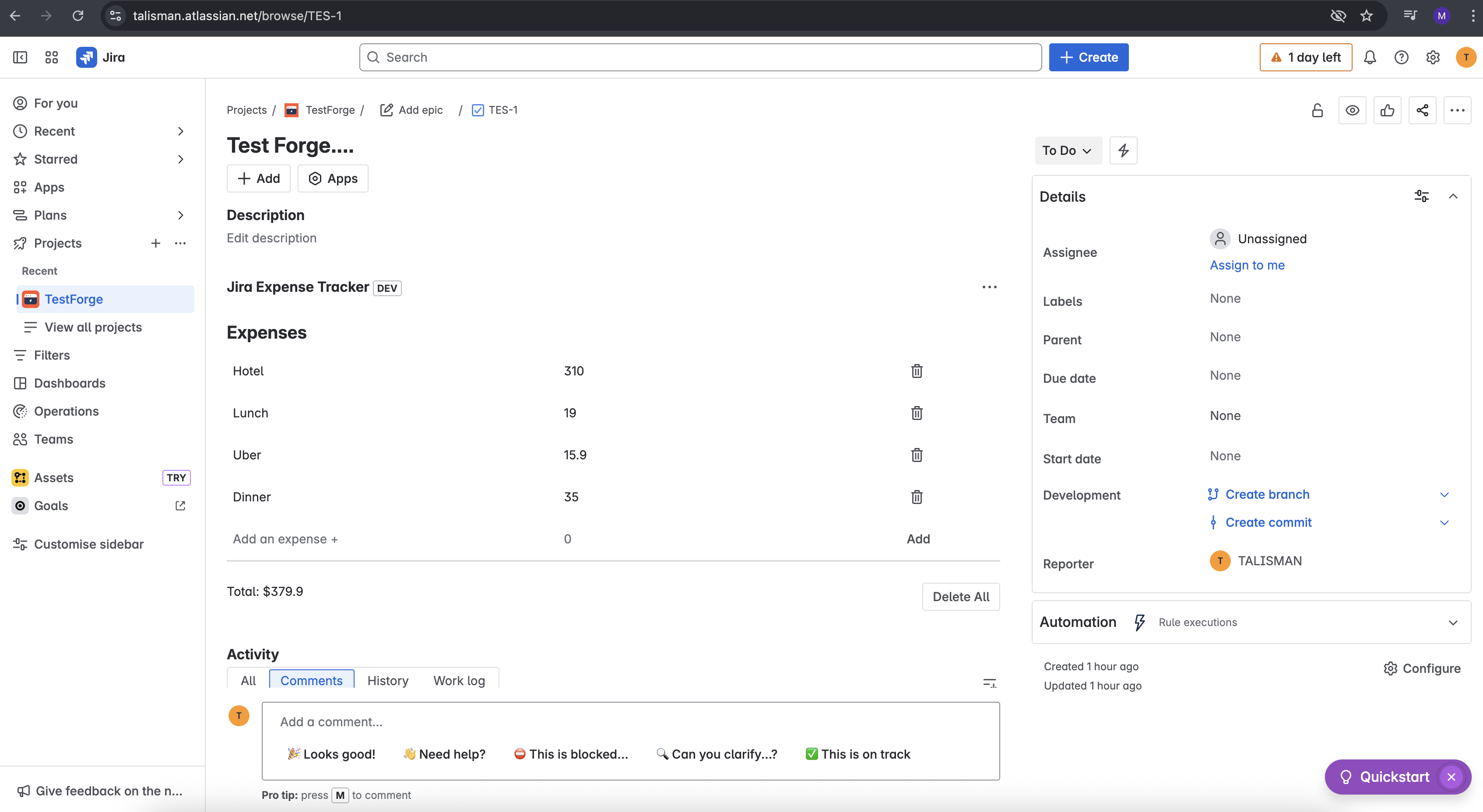Star this page in the browser
This screenshot has height=812, width=1483.
point(1366,16)
